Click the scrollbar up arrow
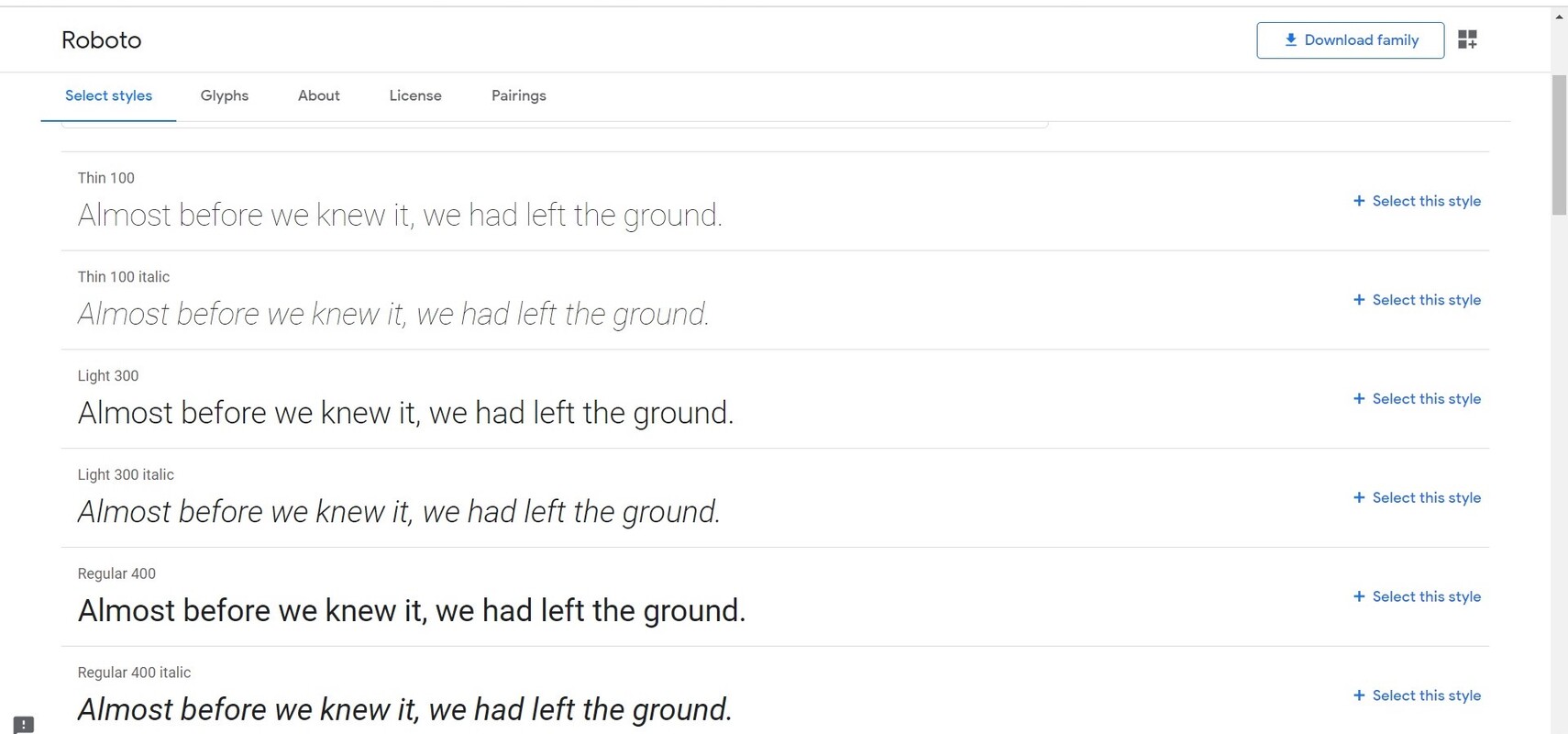 [1559, 14]
